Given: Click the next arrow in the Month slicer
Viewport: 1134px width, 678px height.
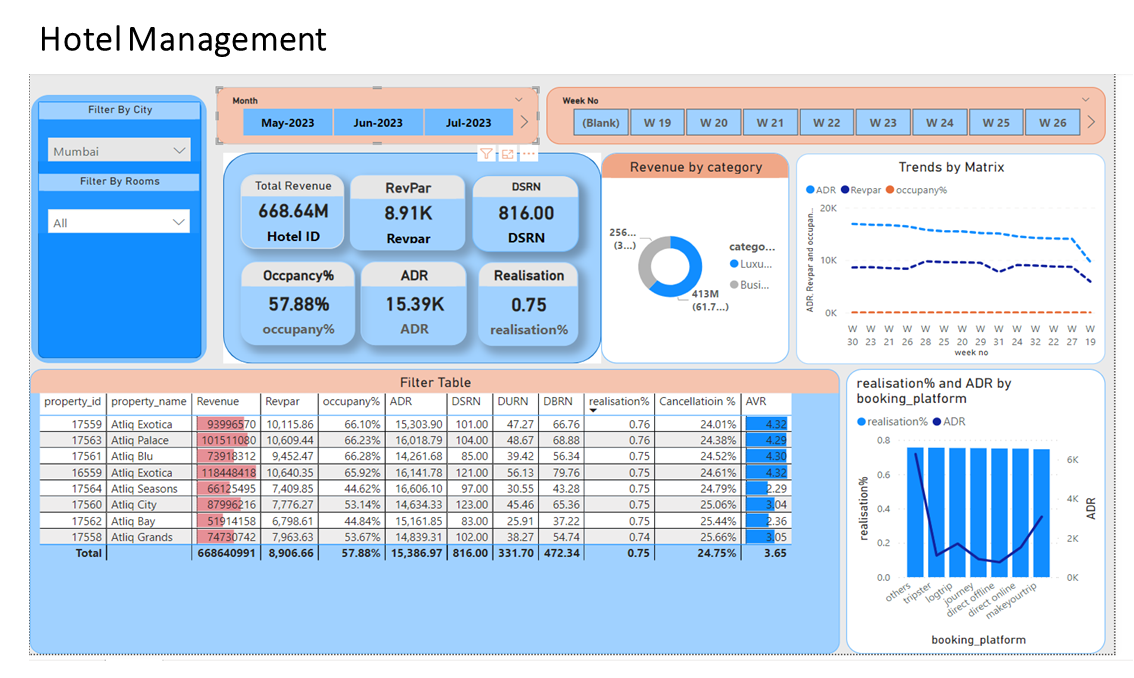Looking at the screenshot, I should pos(525,122).
